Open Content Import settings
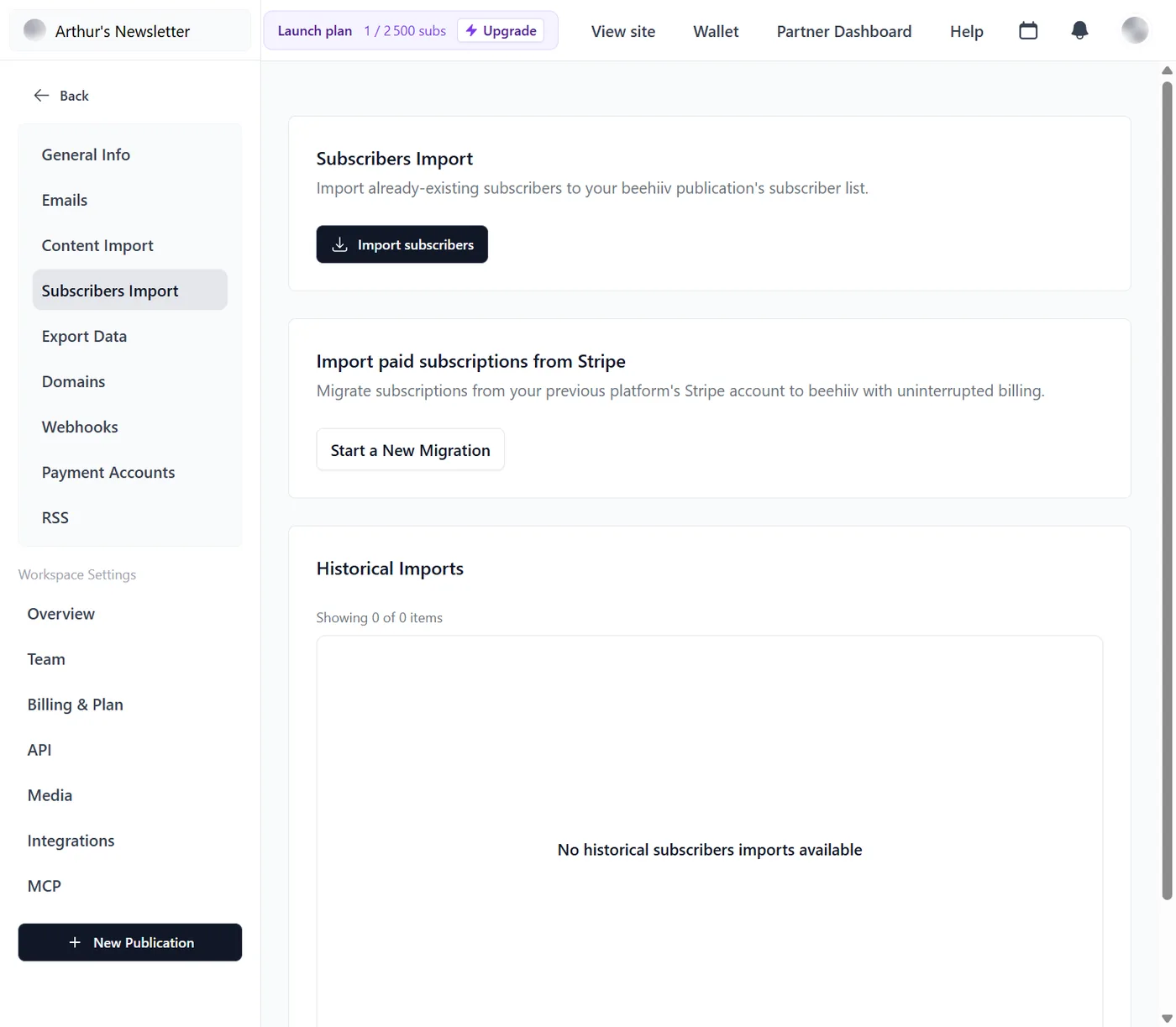 [129, 245]
